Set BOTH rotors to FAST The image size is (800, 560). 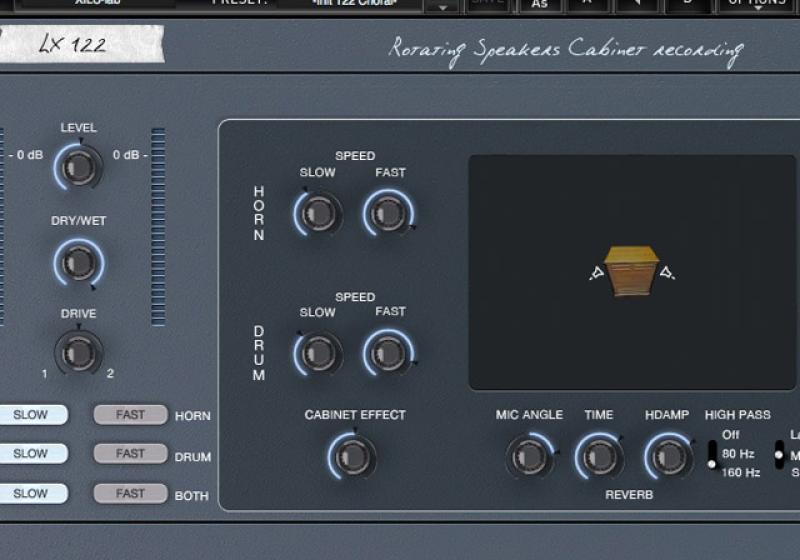(x=130, y=493)
